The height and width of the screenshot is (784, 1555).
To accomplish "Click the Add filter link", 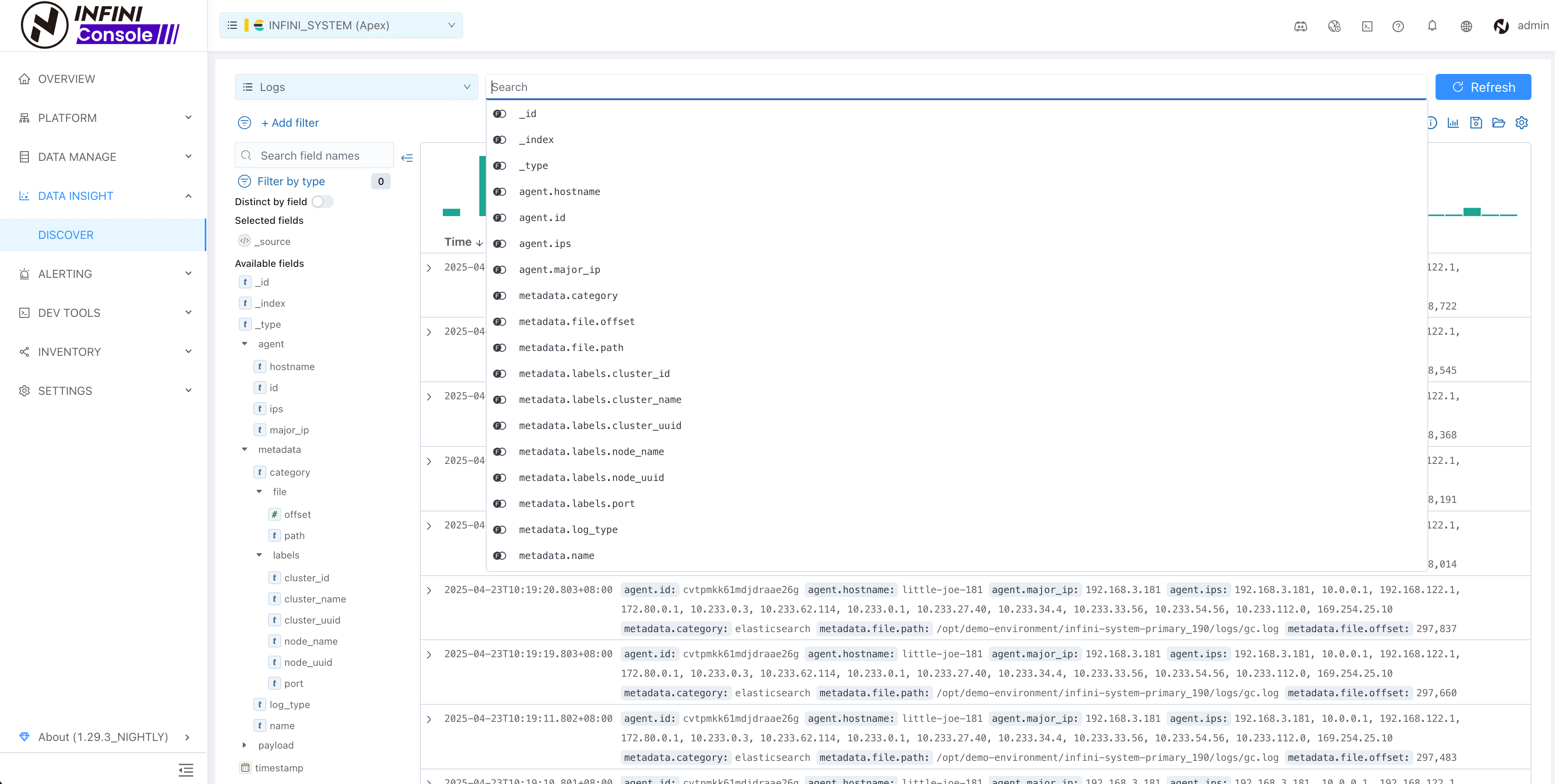I will pyautogui.click(x=290, y=123).
